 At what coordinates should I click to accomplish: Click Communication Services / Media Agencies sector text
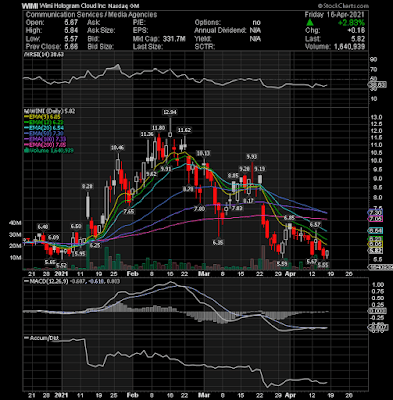[x=91, y=15]
